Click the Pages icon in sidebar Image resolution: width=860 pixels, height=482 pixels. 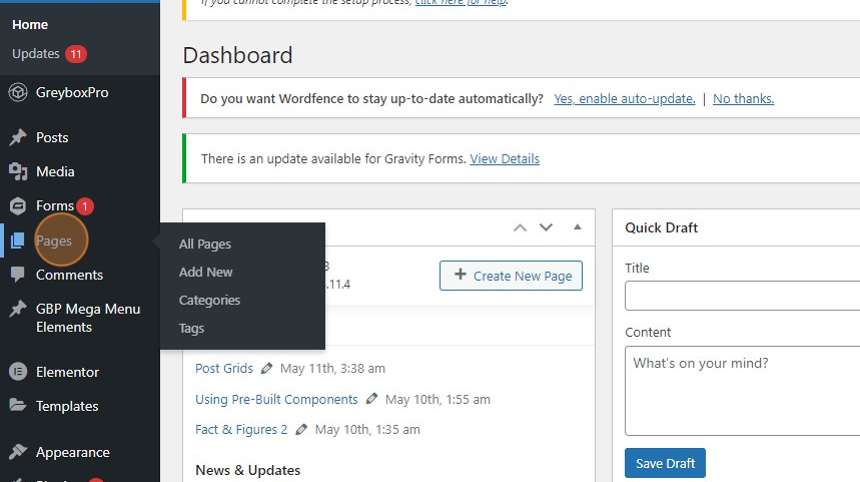click(x=18, y=241)
